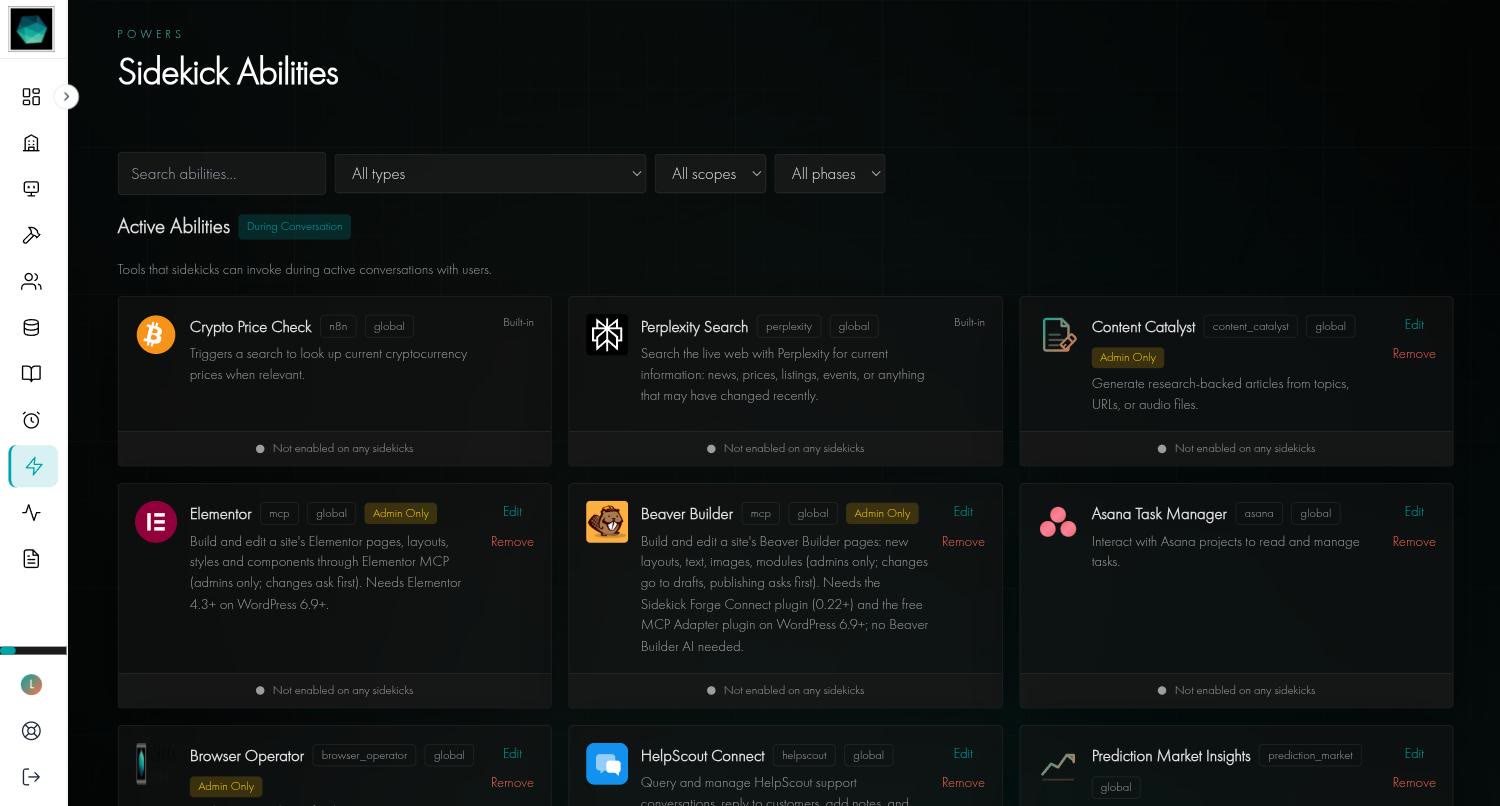Click the Elementor logo icon
Viewport: 1500px width, 806px height.
click(156, 522)
